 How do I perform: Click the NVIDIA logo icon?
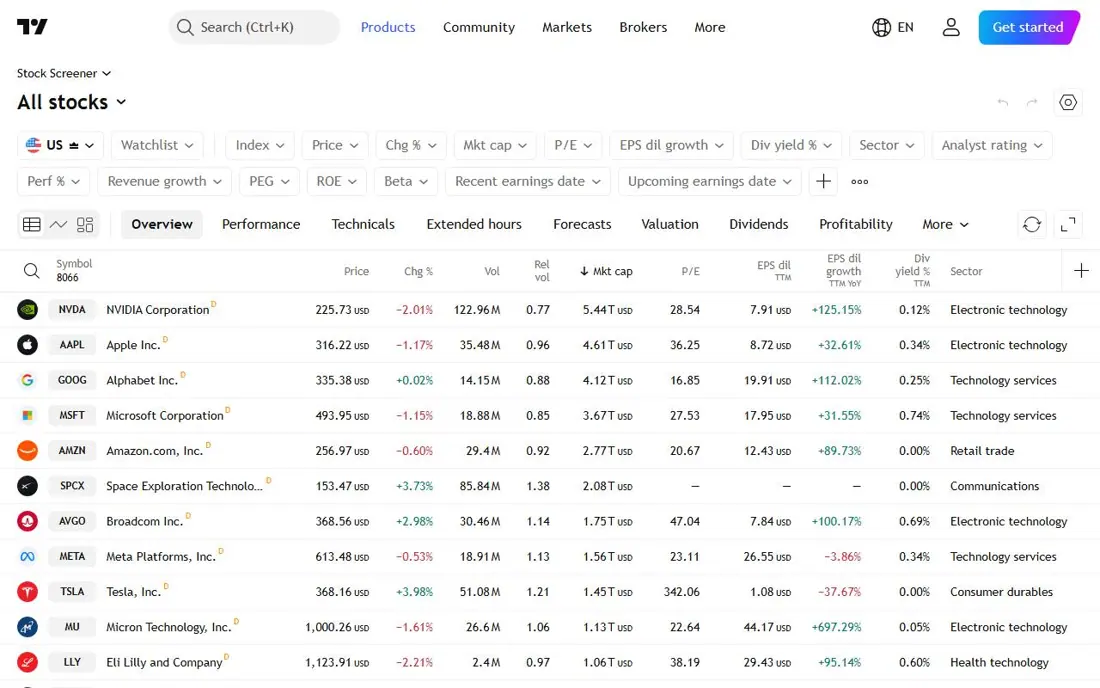point(27,309)
